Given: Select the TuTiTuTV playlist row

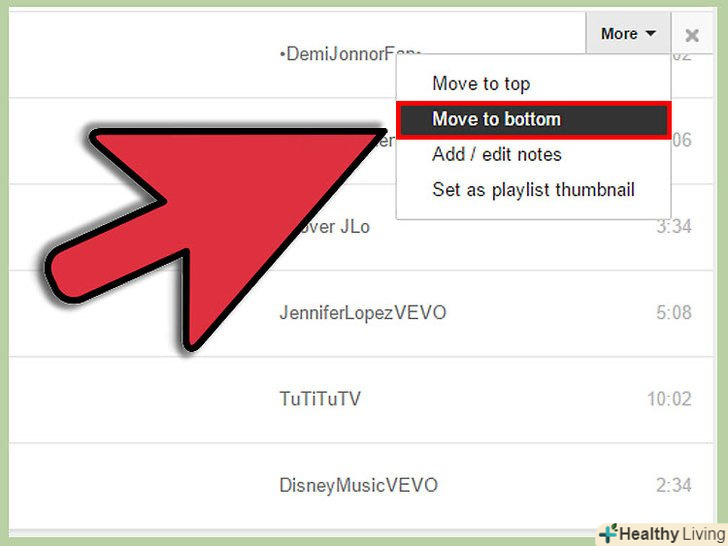Looking at the screenshot, I should (x=361, y=400).
